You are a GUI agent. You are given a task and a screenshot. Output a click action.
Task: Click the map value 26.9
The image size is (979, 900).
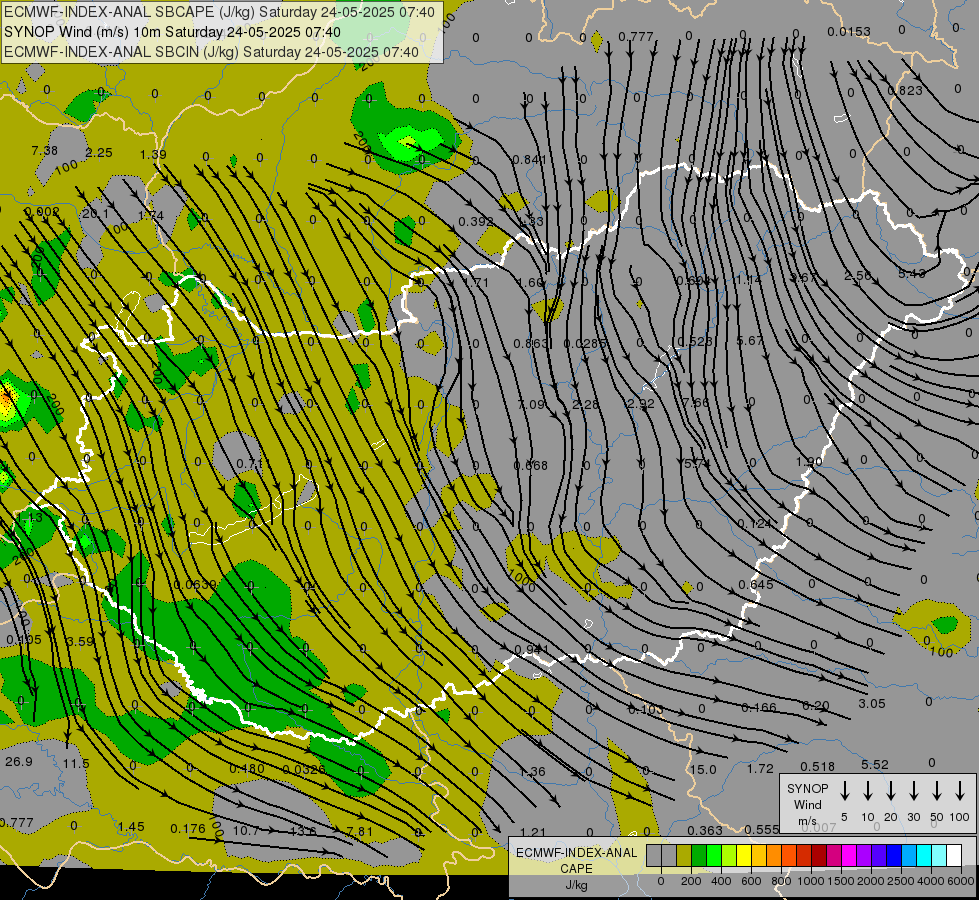point(19,761)
